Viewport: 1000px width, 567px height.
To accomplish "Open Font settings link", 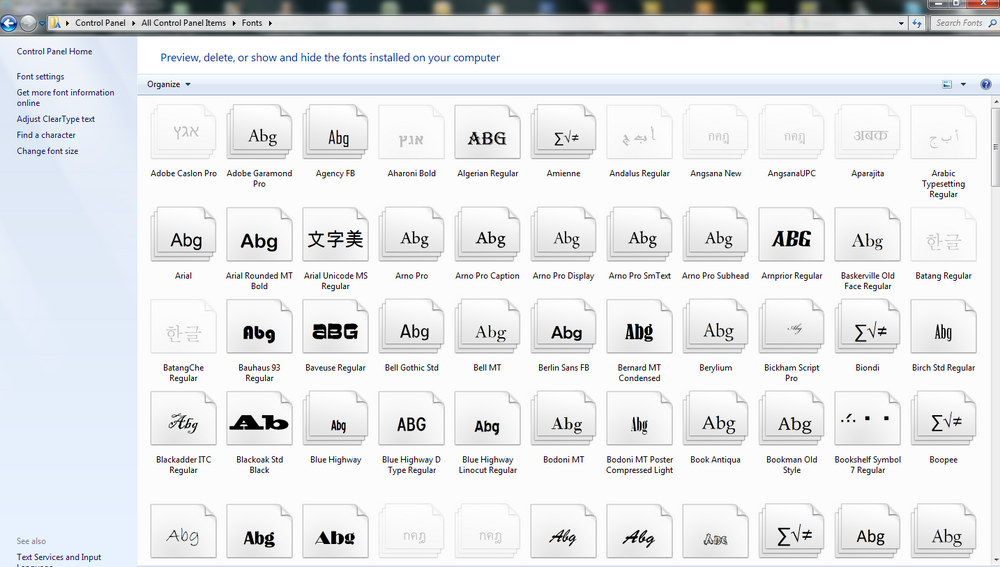I will [40, 77].
